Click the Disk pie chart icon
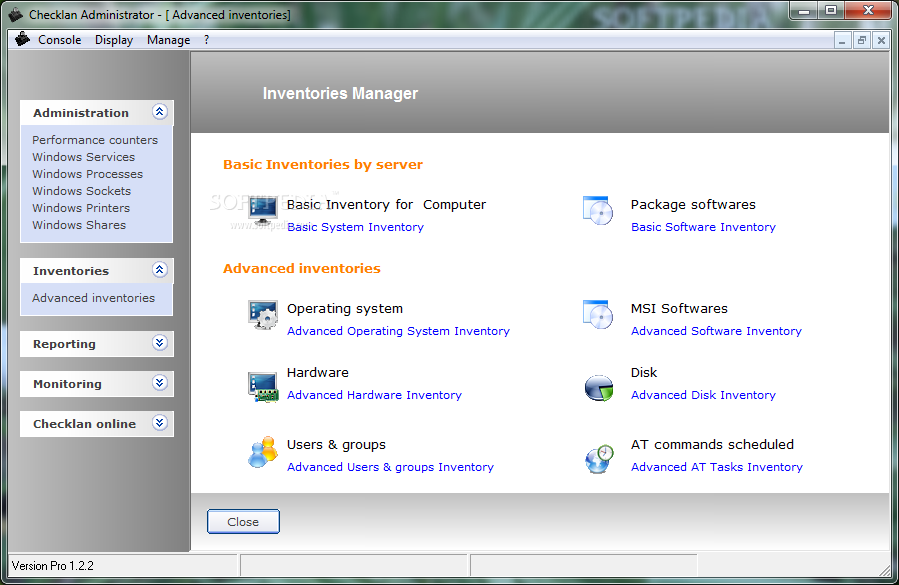Screen dimensions: 899x585 click(x=599, y=388)
